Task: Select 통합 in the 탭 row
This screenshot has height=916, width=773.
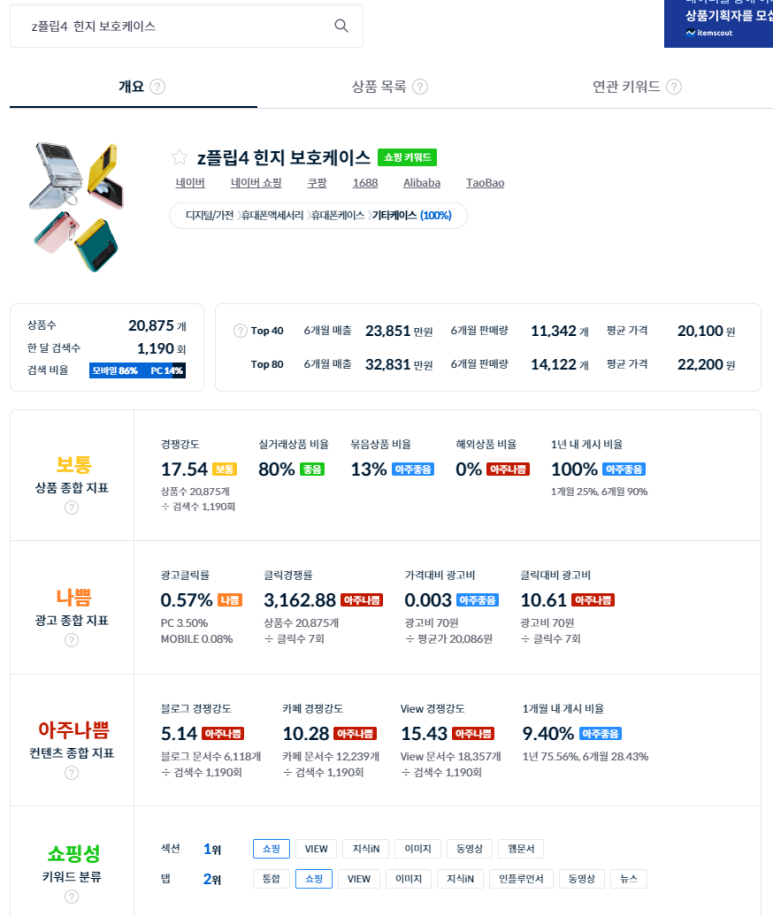Action: [x=271, y=879]
